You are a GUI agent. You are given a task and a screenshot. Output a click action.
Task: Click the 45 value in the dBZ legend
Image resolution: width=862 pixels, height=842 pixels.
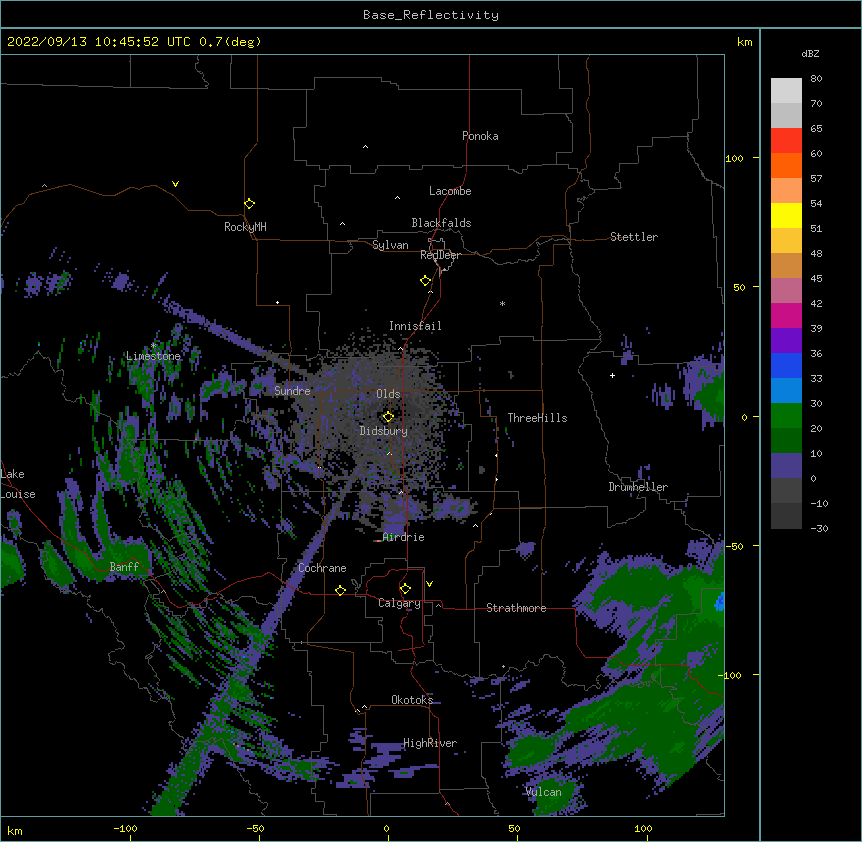tap(816, 279)
